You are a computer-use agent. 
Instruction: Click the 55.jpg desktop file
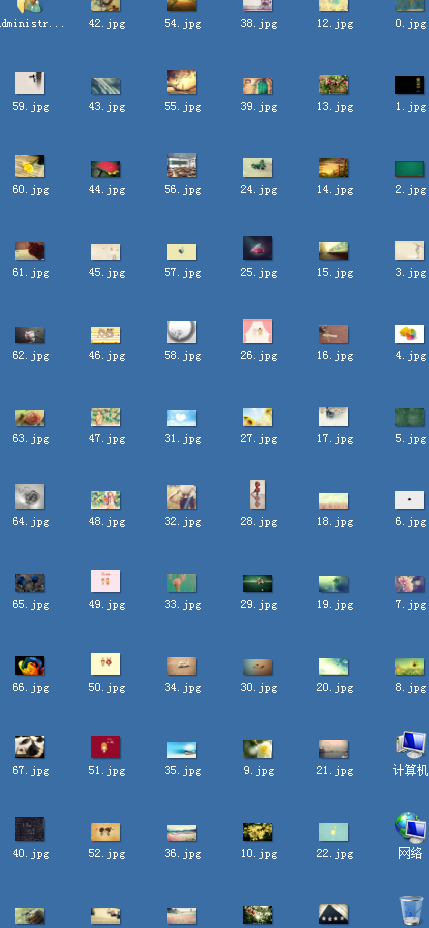point(182,82)
